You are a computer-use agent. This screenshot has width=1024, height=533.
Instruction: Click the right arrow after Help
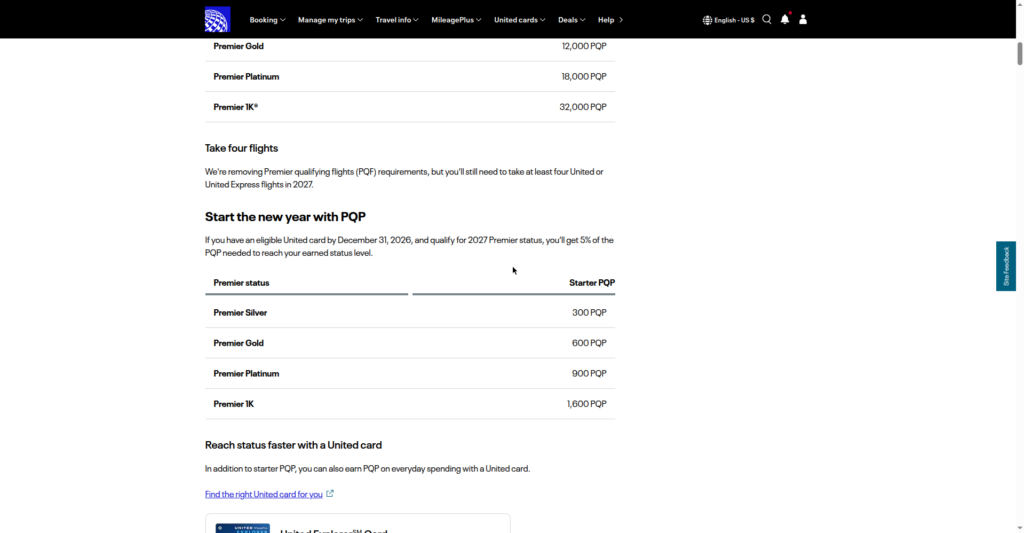pyautogui.click(x=621, y=20)
